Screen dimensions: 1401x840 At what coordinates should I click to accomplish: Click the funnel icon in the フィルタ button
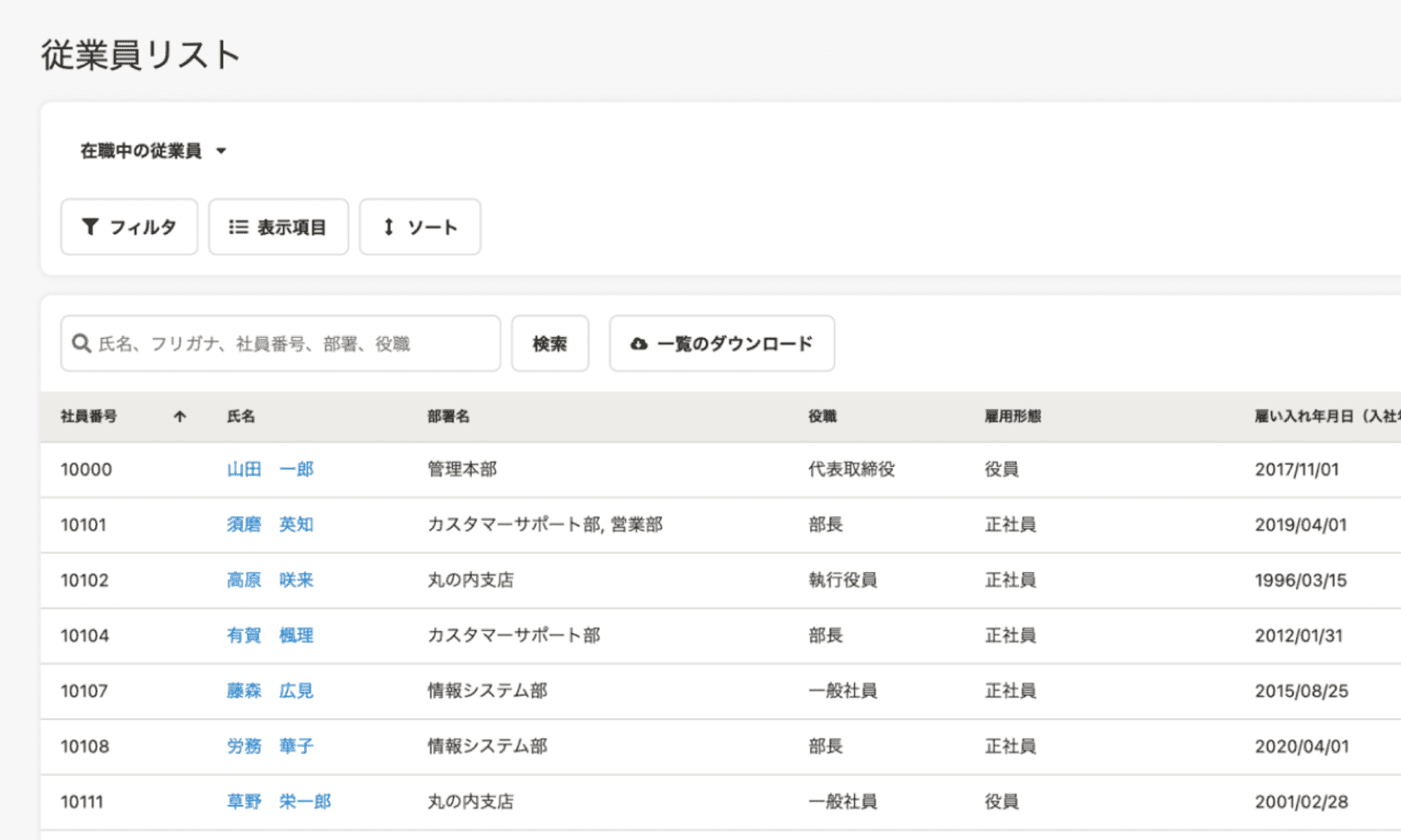90,227
